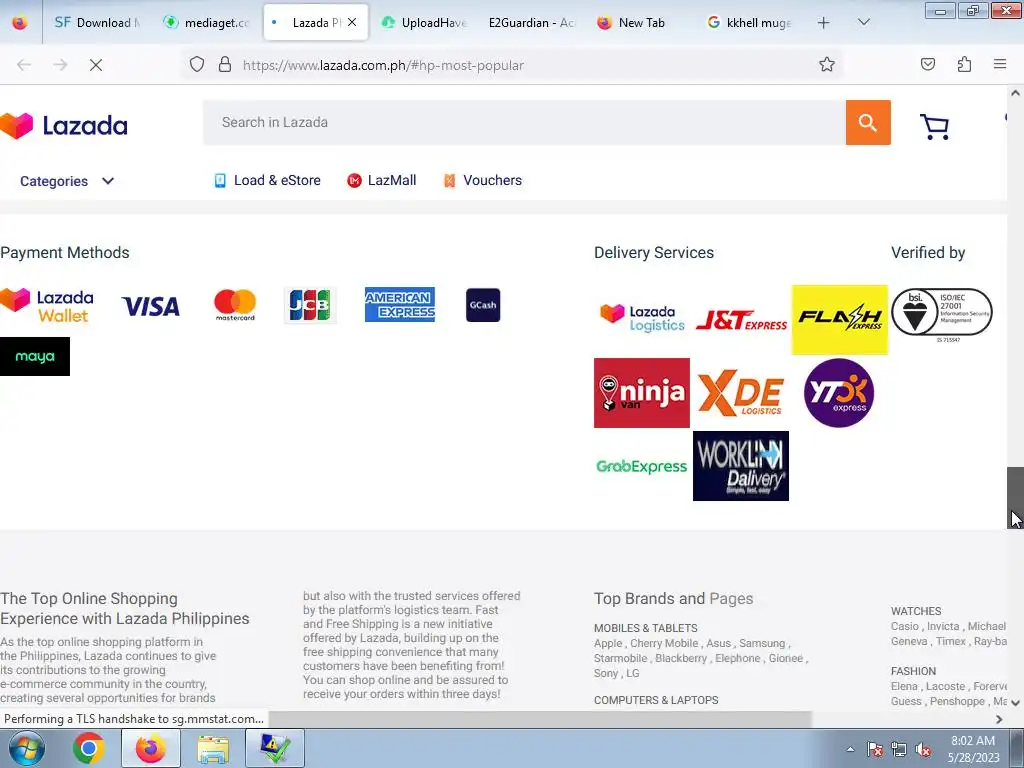Close the Lazada tab
The width and height of the screenshot is (1024, 768).
pyautogui.click(x=352, y=22)
